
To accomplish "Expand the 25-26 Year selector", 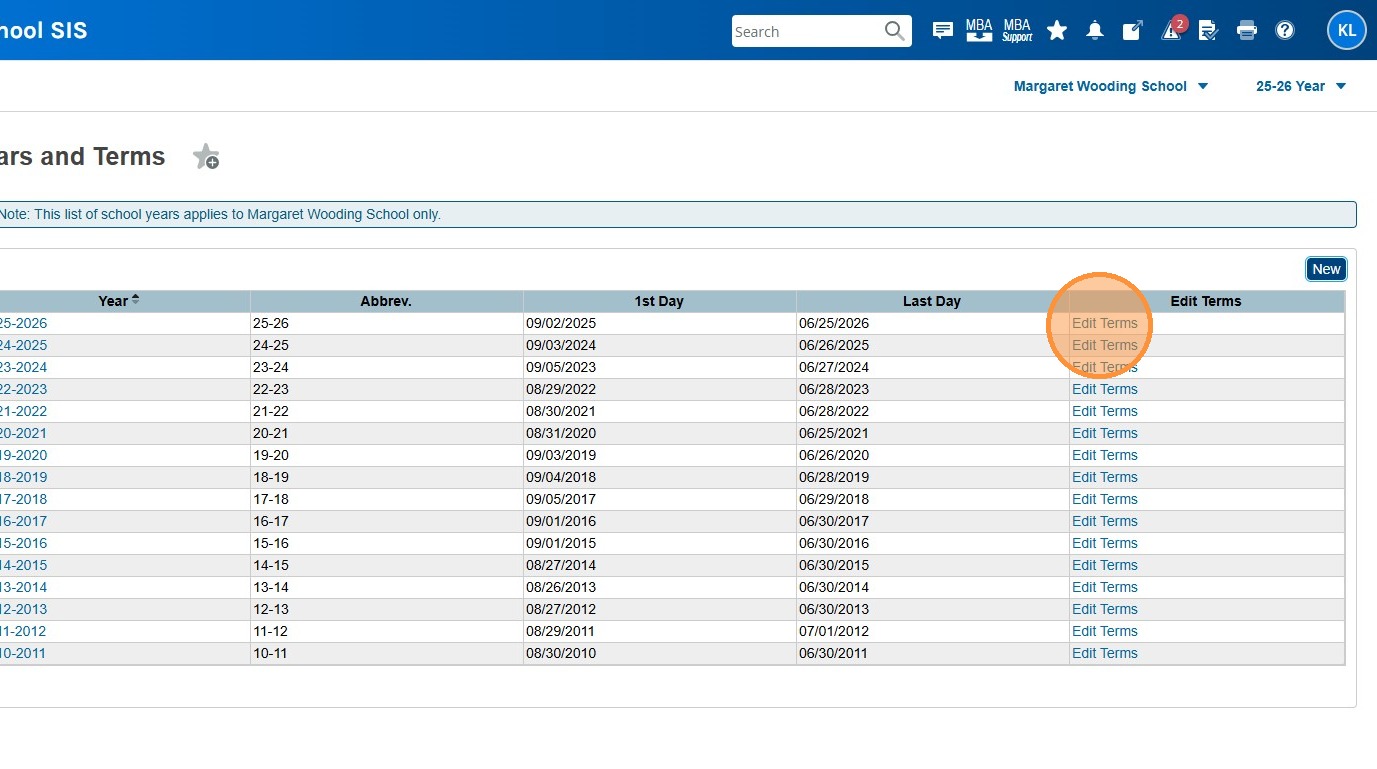I will (1300, 86).
